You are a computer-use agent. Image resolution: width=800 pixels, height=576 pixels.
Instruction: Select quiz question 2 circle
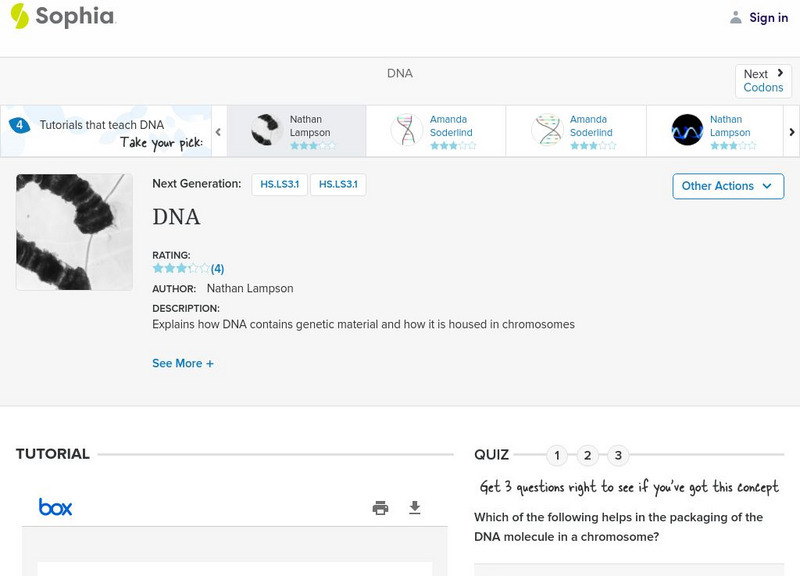(x=588, y=456)
